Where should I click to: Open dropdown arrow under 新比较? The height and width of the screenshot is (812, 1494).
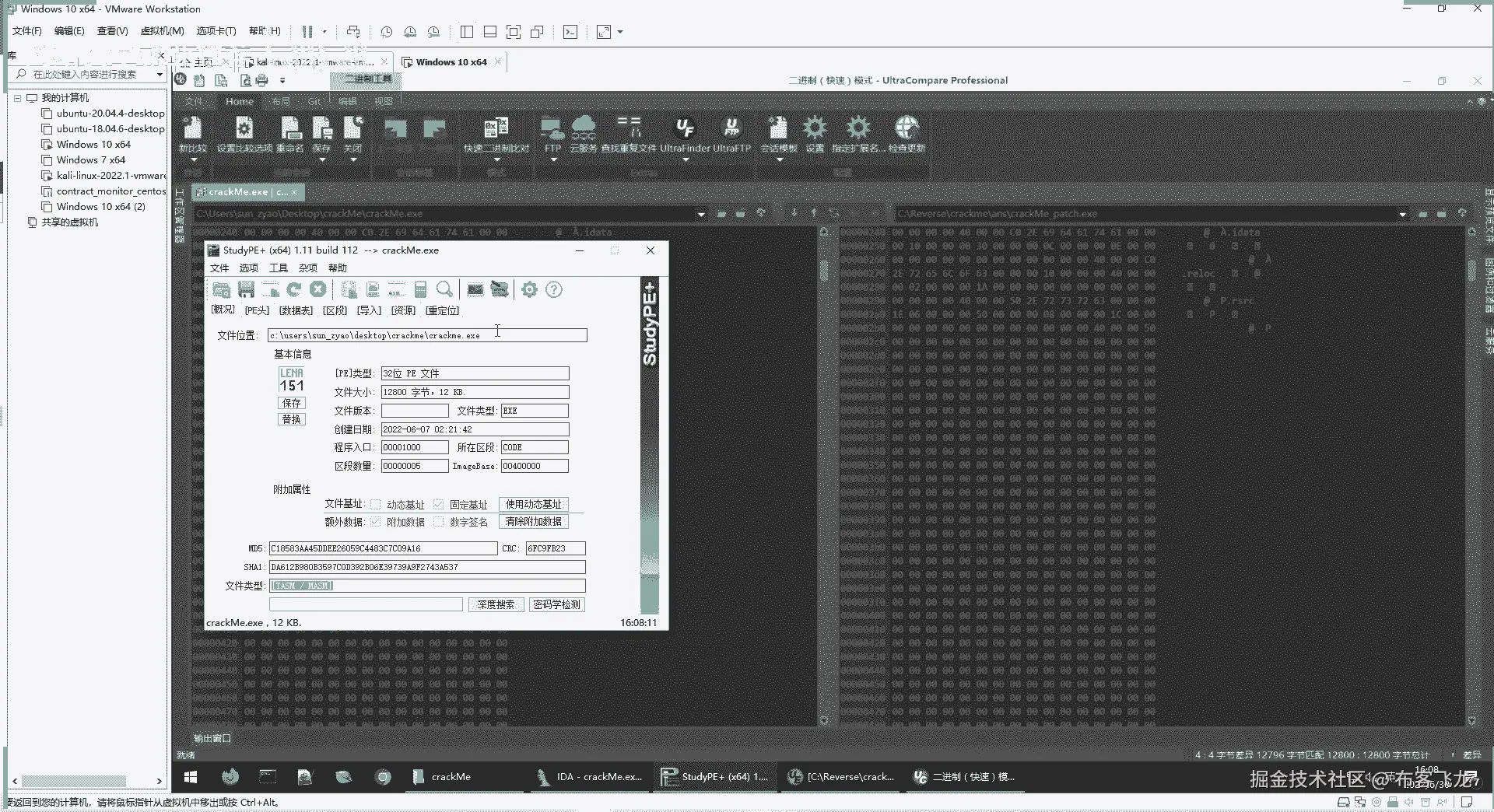click(193, 160)
